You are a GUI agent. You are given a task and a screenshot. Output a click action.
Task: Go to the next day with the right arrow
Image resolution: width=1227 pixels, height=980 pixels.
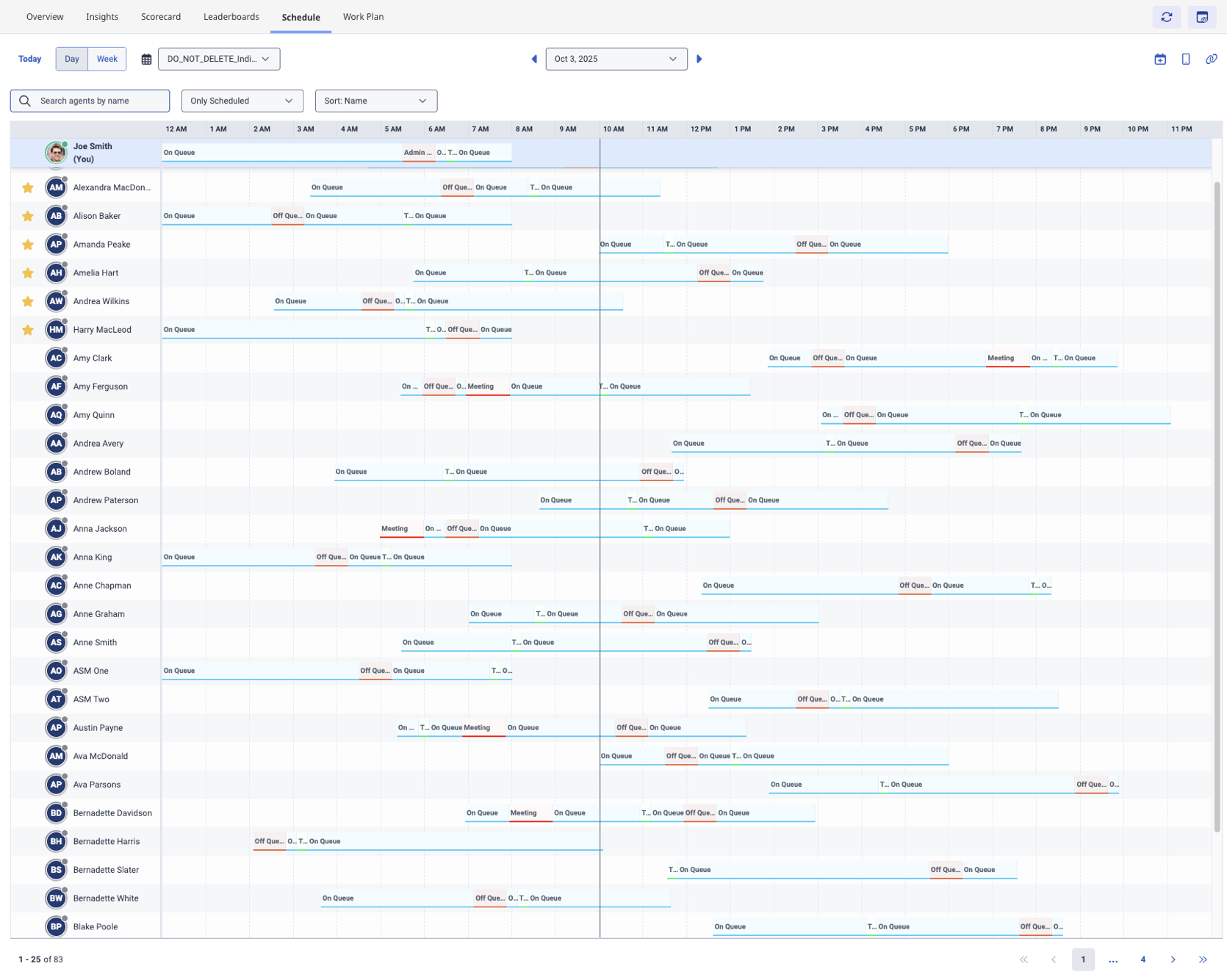pyautogui.click(x=699, y=59)
